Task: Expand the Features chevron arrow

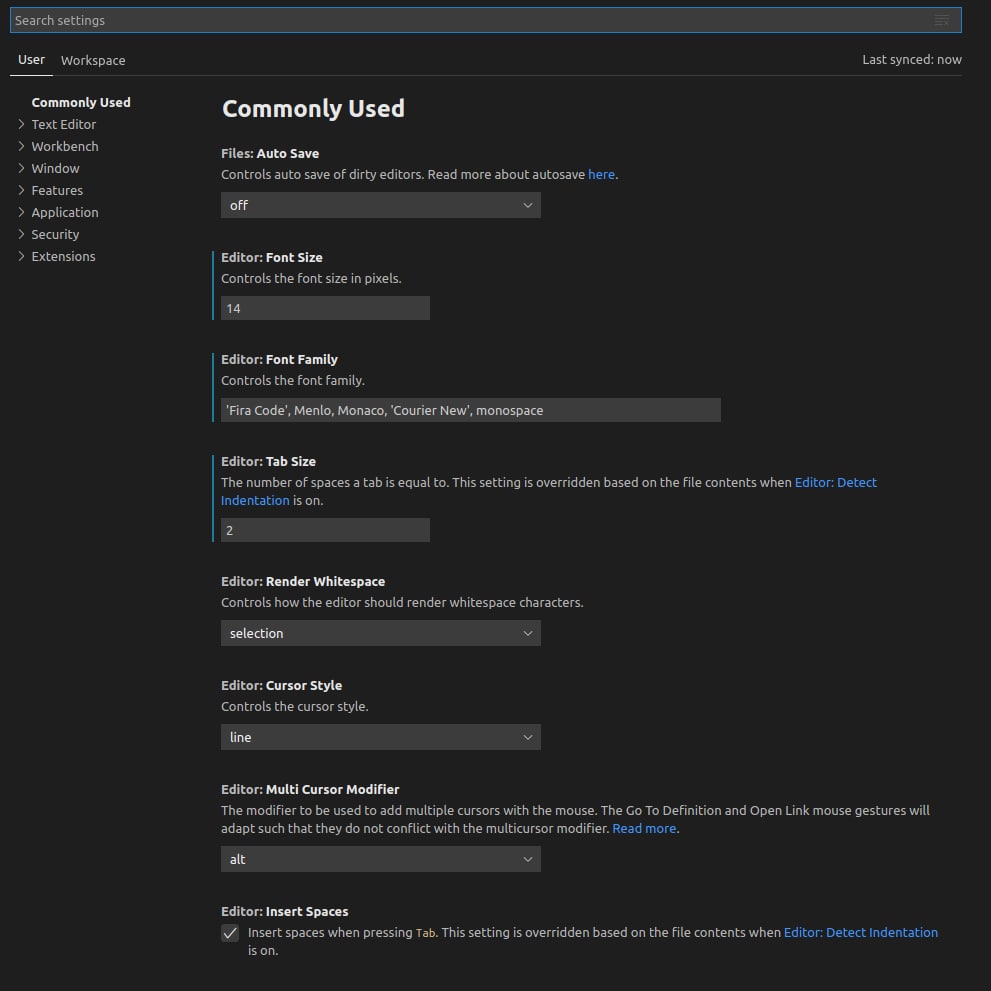Action: [x=21, y=190]
